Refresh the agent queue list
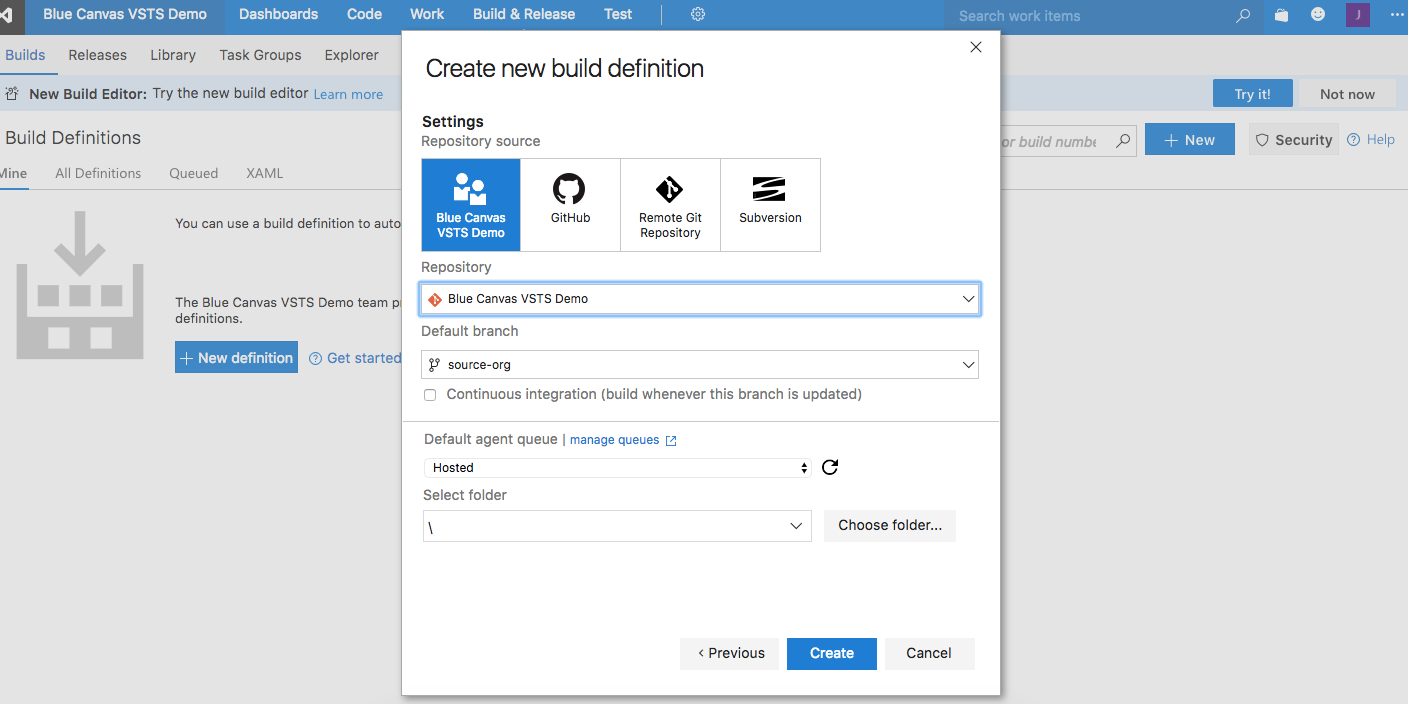Image resolution: width=1408 pixels, height=704 pixels. (x=830, y=467)
